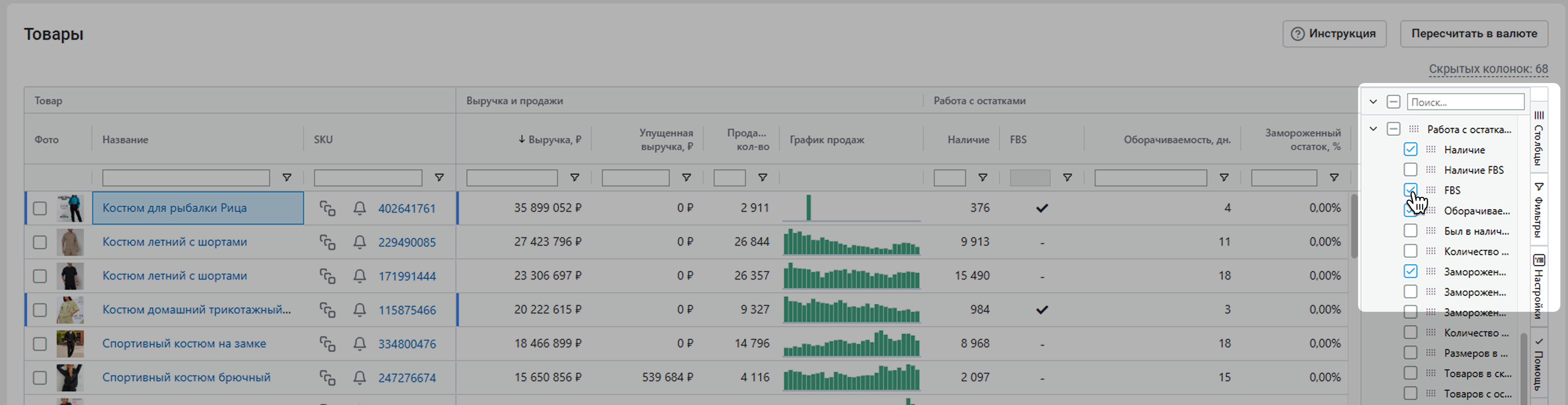Open filter for Замороженный остаток column
1568x405 pixels.
point(1333,177)
